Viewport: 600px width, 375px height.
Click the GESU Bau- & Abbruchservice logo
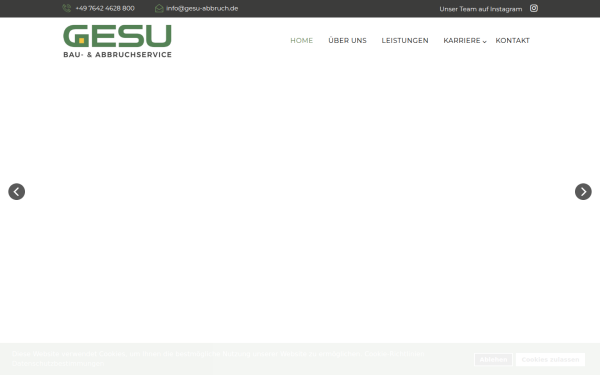coord(117,41)
